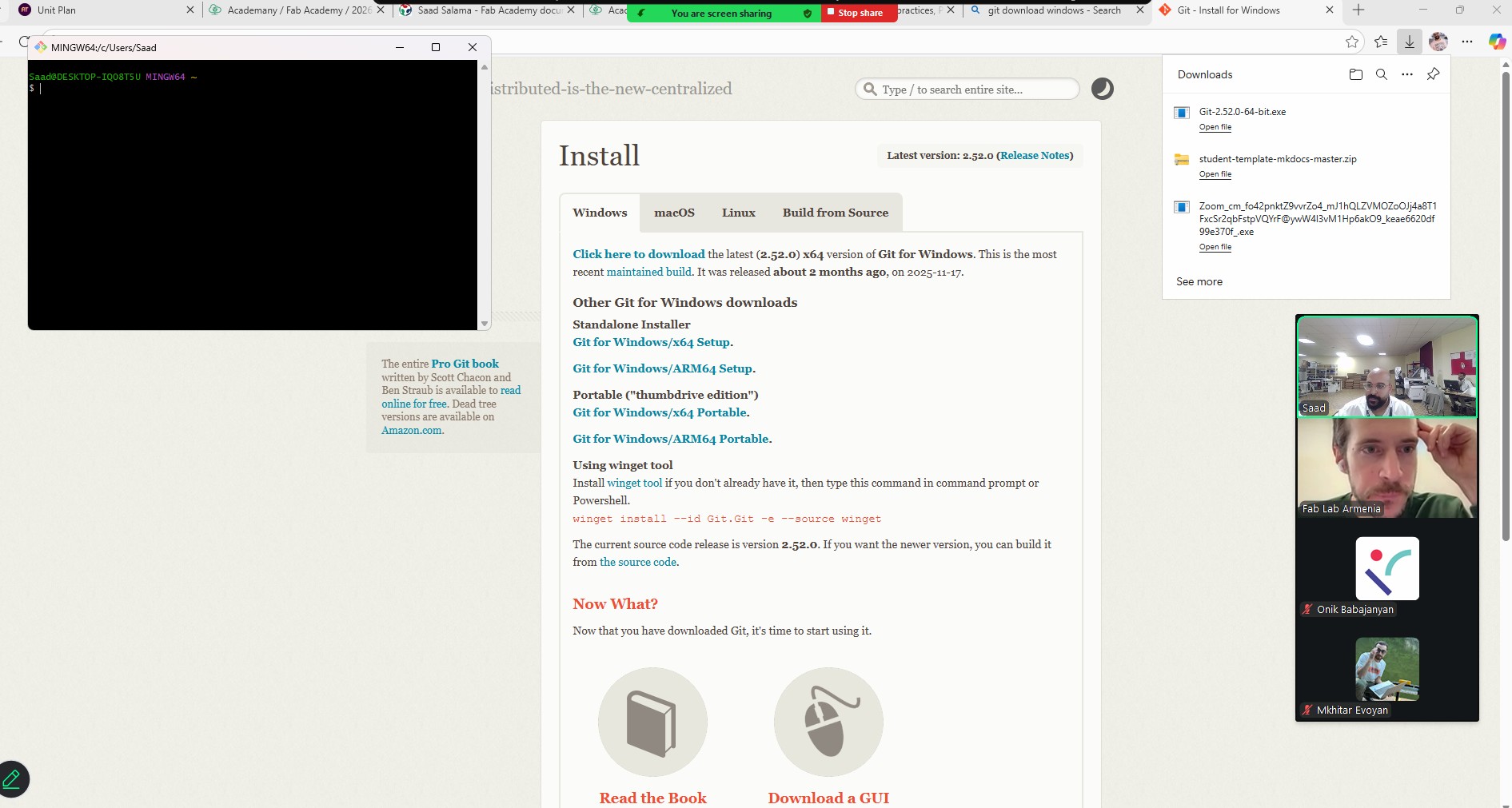Focus the Git site search field
The height and width of the screenshot is (808, 1512).
tap(967, 89)
